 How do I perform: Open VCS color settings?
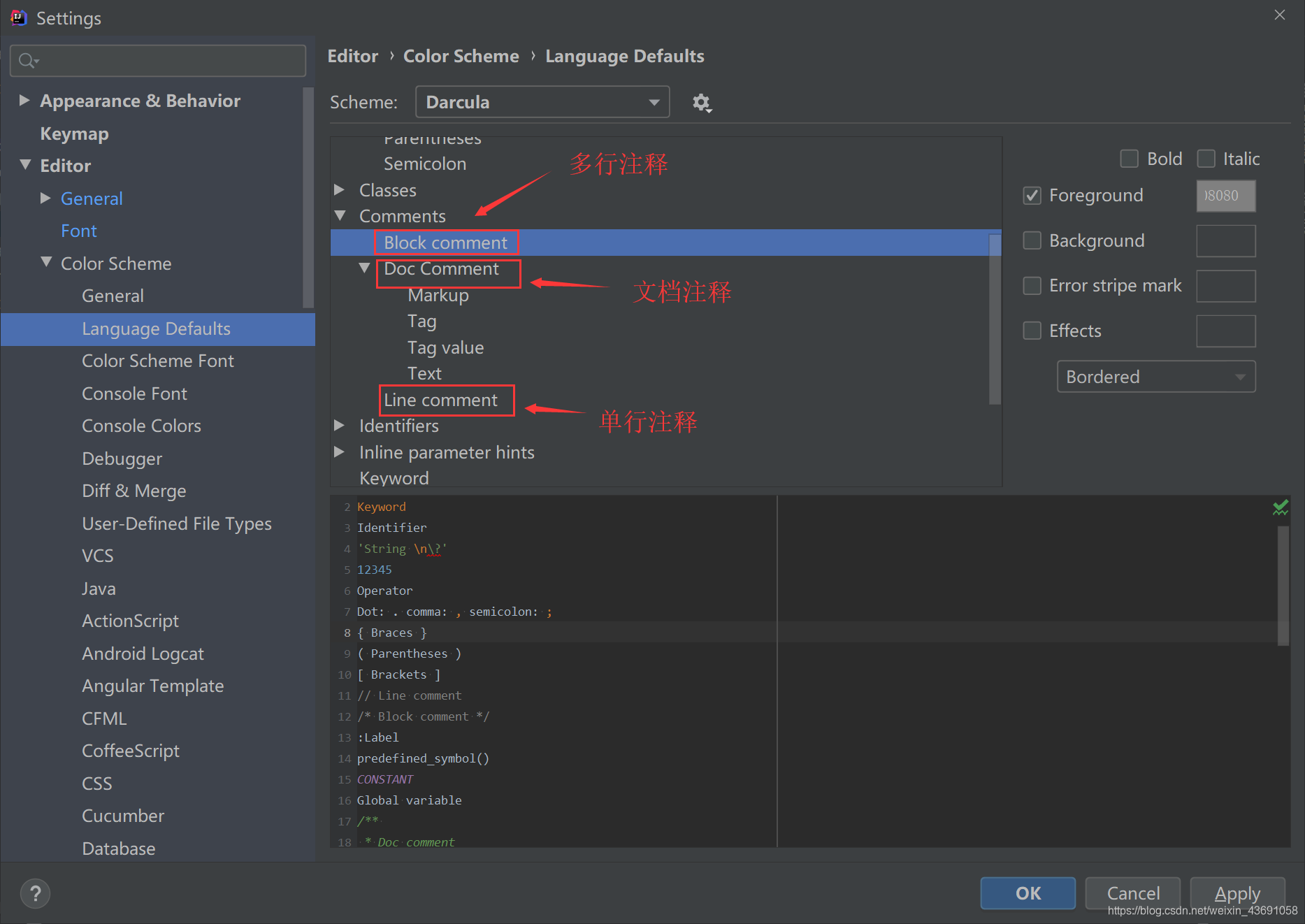97,556
